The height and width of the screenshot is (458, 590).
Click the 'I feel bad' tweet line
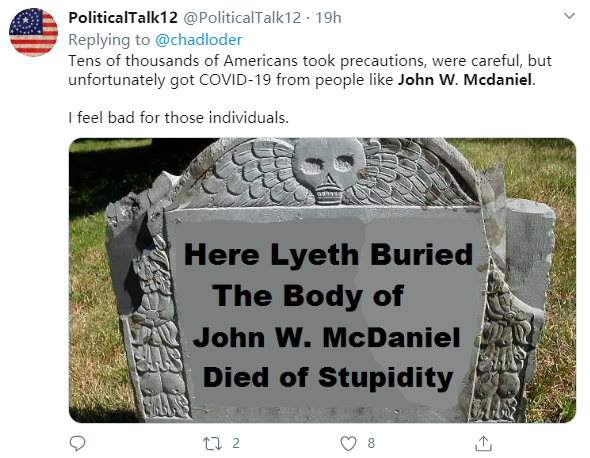click(x=179, y=117)
